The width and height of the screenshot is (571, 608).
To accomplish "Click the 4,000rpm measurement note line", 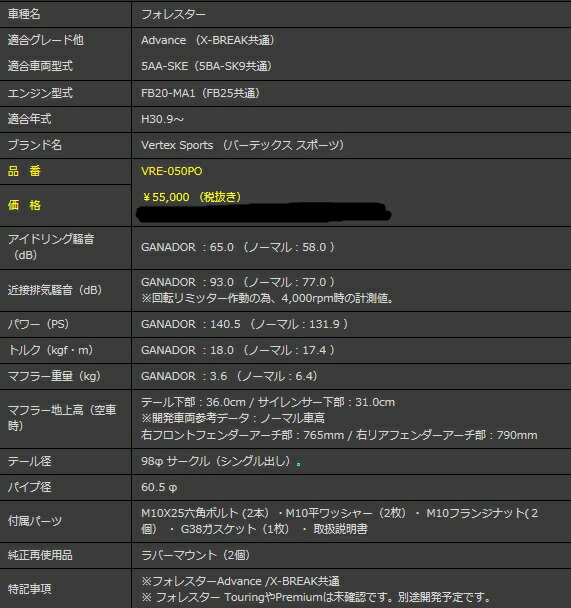I will click(267, 298).
